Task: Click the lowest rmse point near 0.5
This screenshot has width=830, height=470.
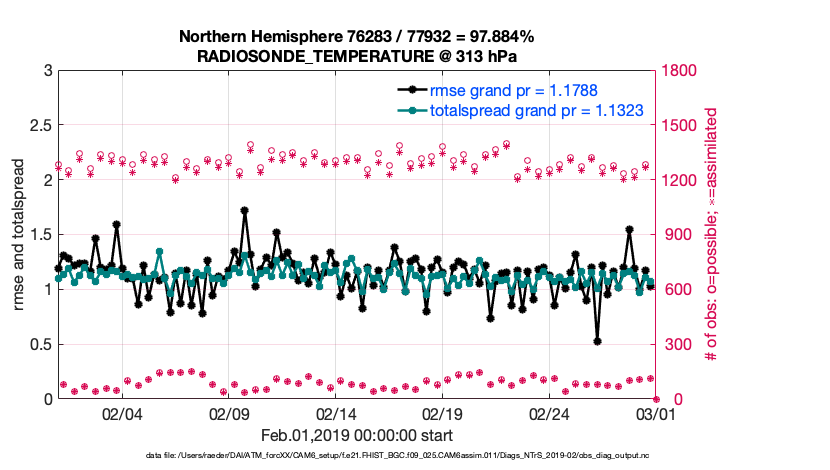Action: 597,341
